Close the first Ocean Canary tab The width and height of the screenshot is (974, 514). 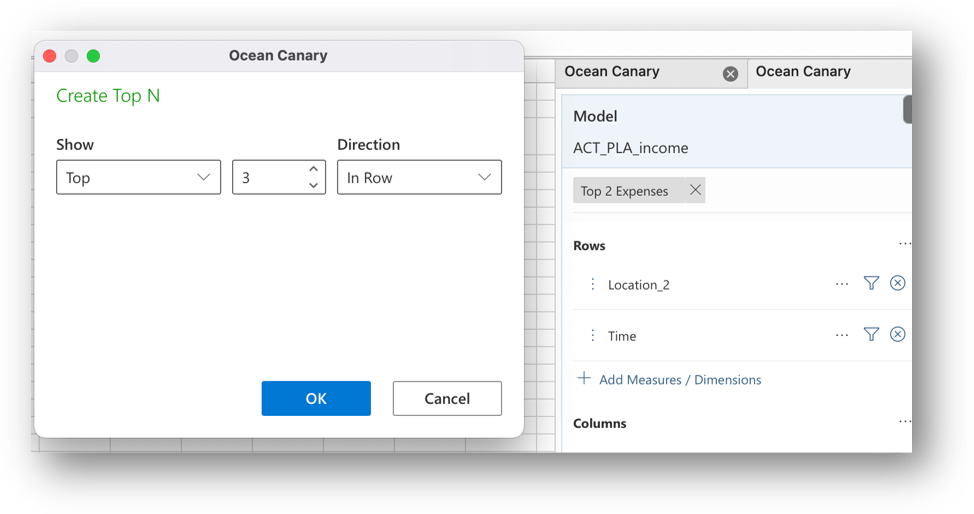[730, 74]
